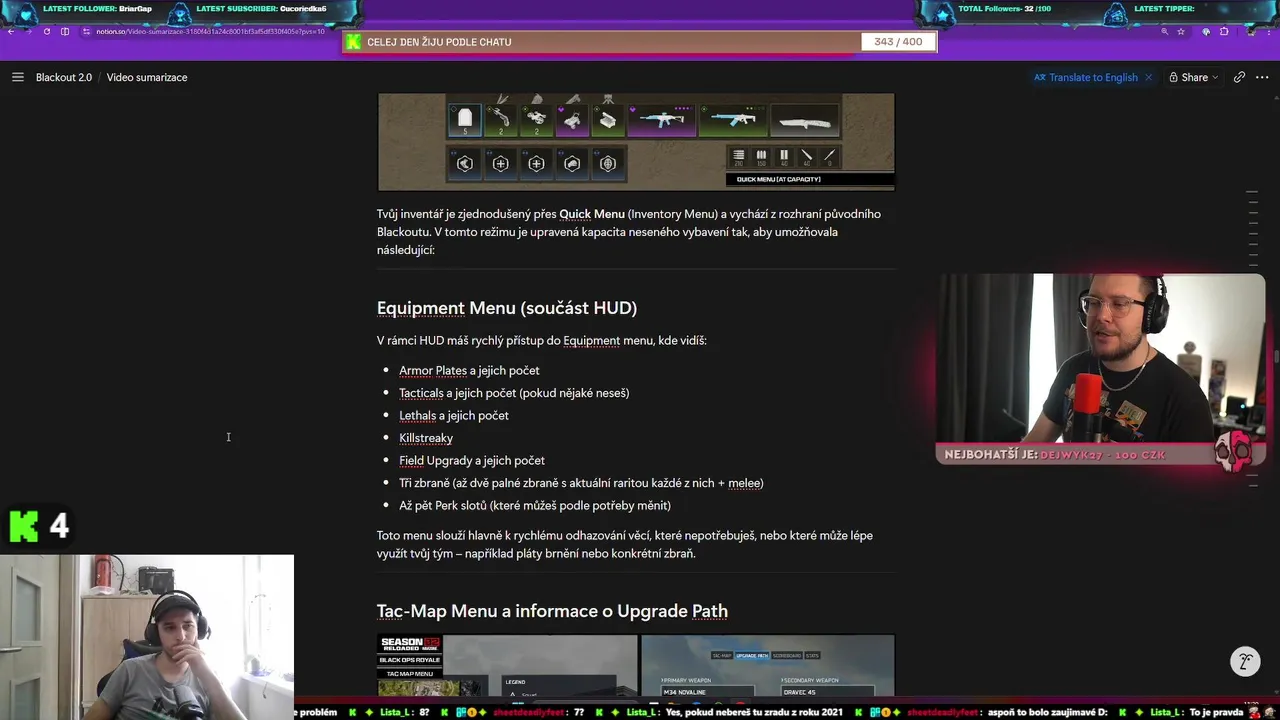The image size is (1280, 720).
Task: Click sentence V rámci HUD máš rychlý přístup
Action: point(542,340)
